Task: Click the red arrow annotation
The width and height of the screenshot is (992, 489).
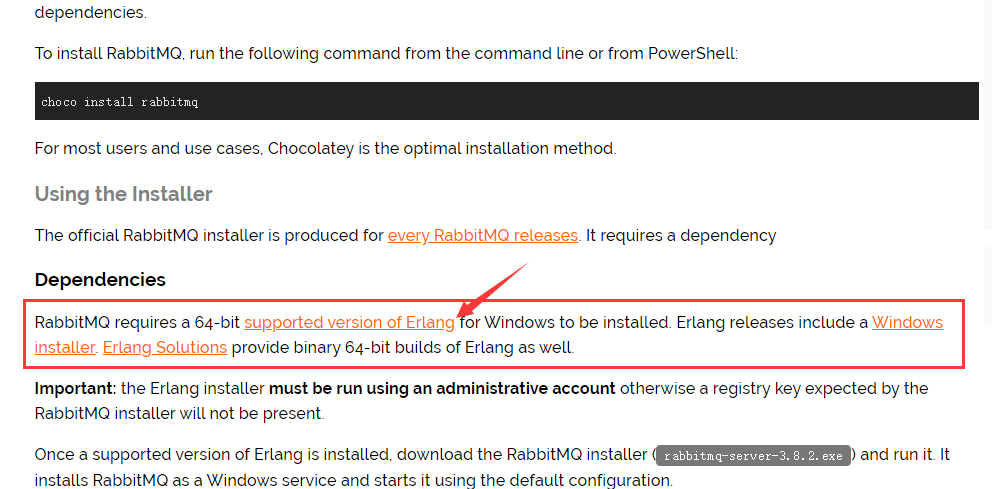Action: (492, 289)
